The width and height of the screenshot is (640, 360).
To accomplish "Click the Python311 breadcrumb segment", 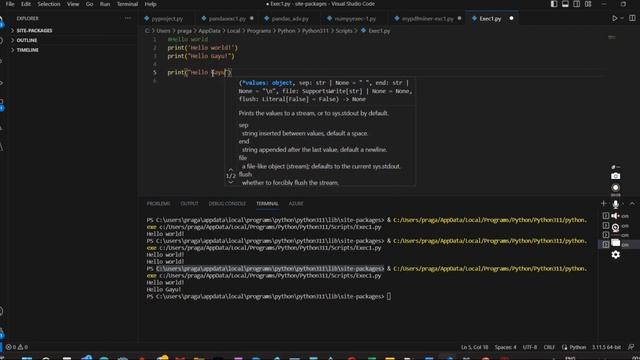I will [x=315, y=31].
